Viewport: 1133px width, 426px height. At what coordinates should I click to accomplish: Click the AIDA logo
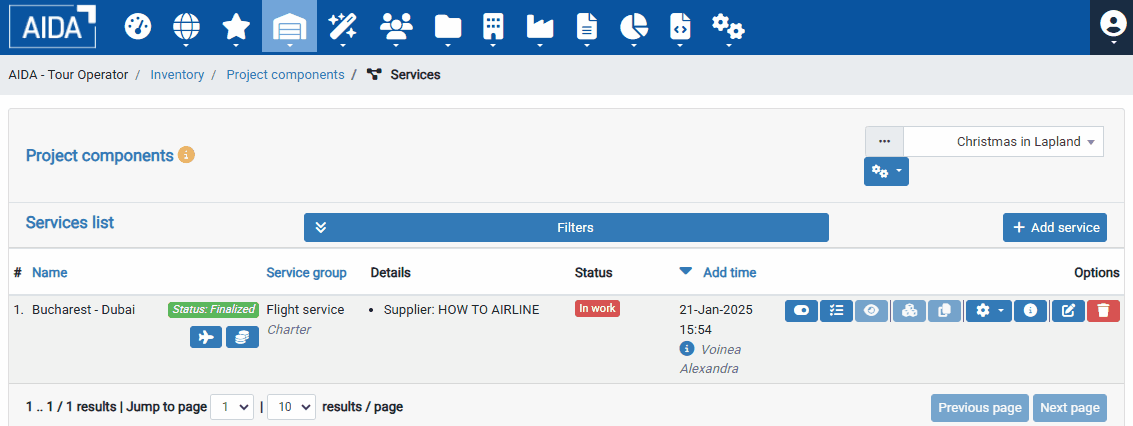(x=52, y=26)
